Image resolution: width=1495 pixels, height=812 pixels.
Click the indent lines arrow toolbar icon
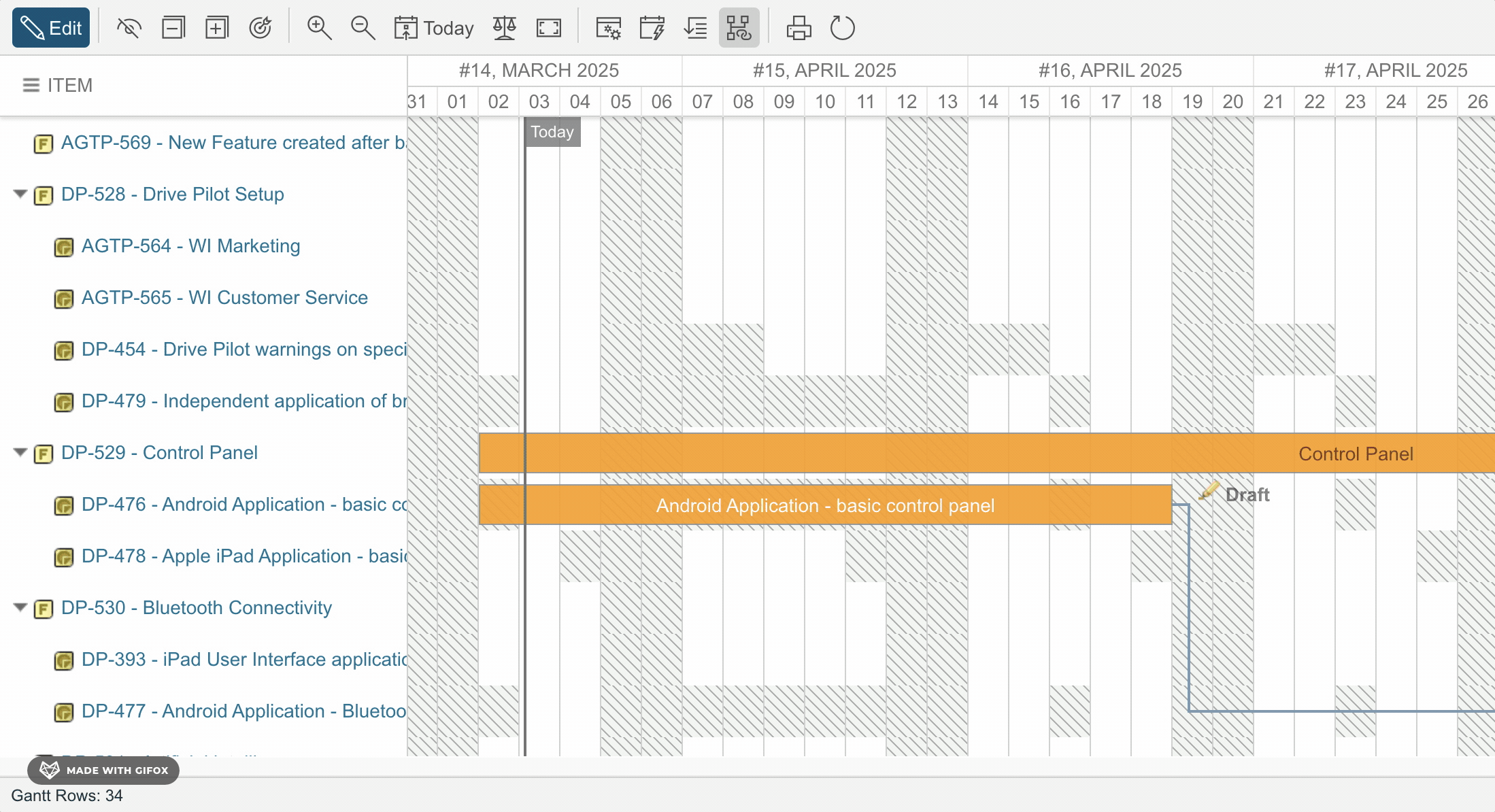(696, 28)
